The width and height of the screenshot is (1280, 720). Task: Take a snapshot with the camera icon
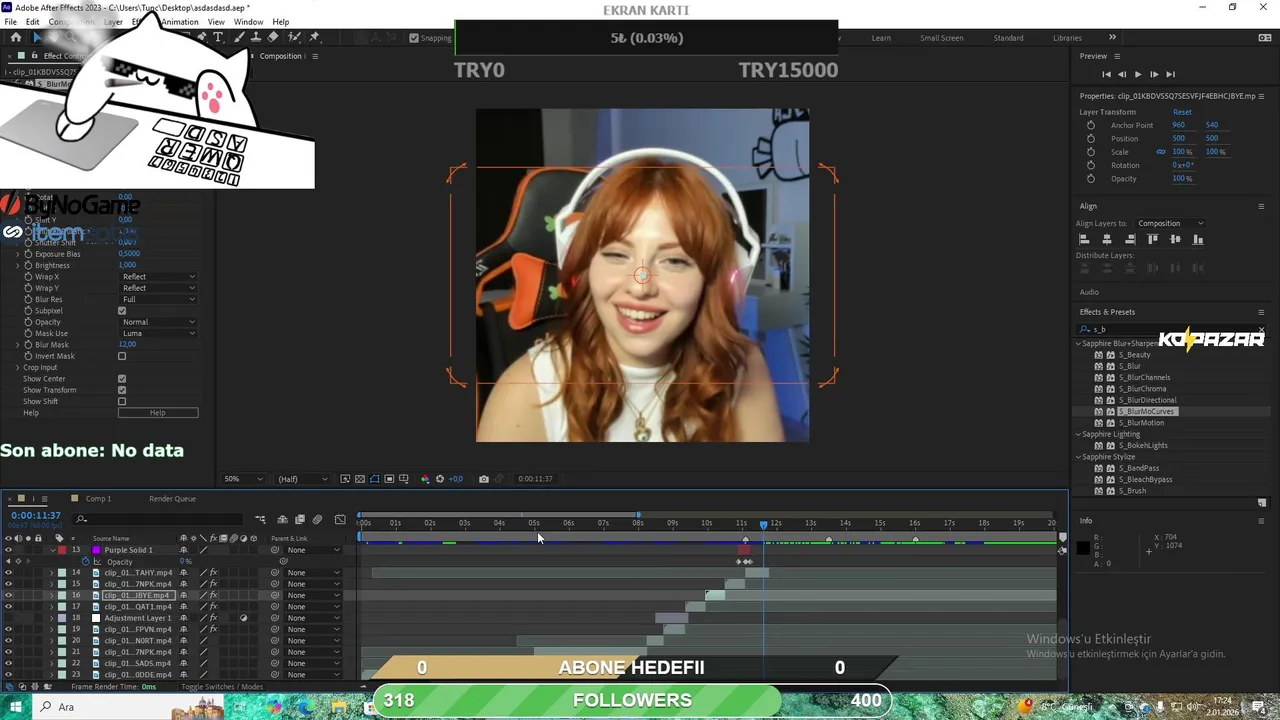click(x=484, y=479)
